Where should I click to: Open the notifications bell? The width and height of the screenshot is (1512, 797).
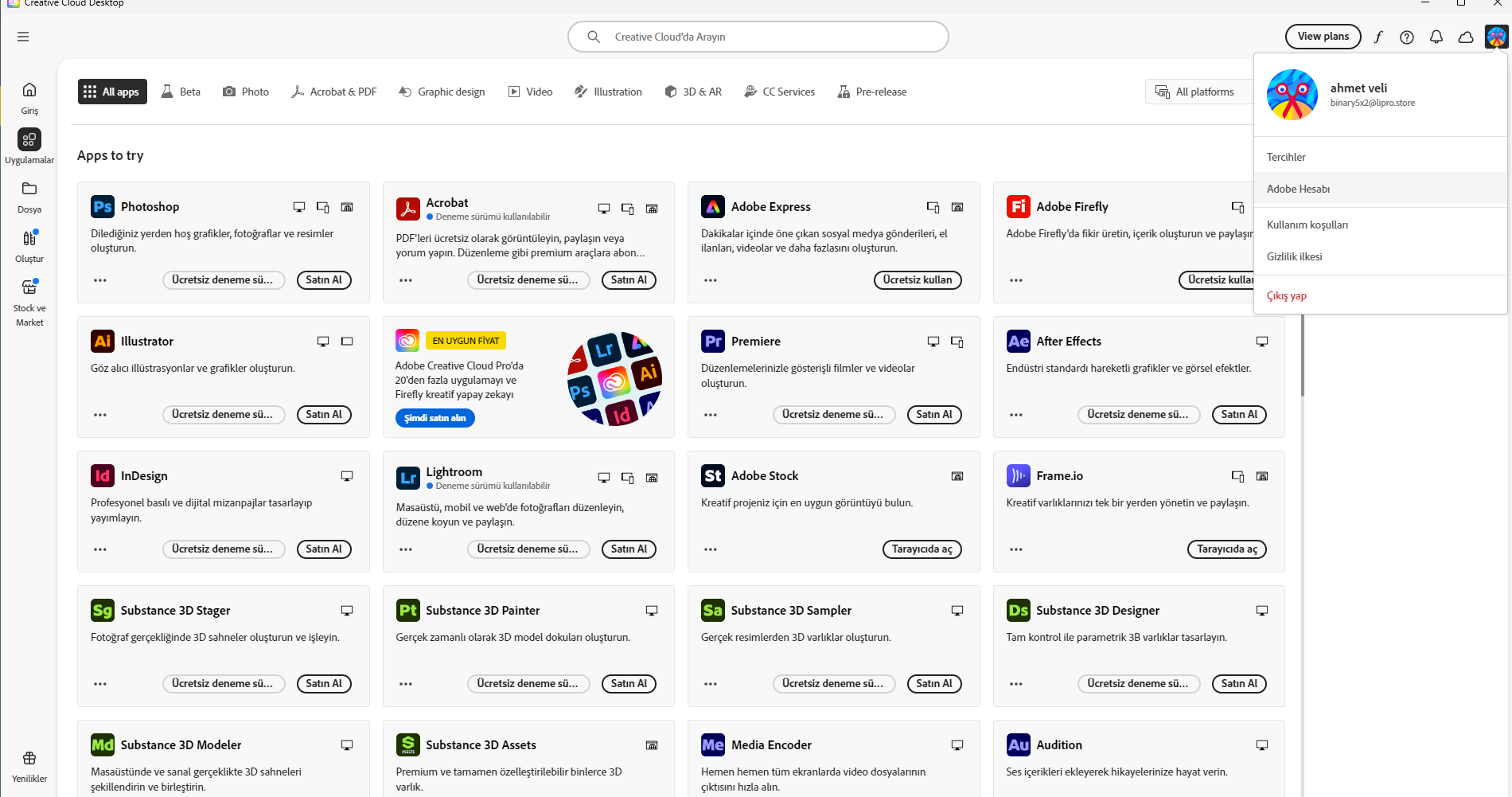(1436, 37)
